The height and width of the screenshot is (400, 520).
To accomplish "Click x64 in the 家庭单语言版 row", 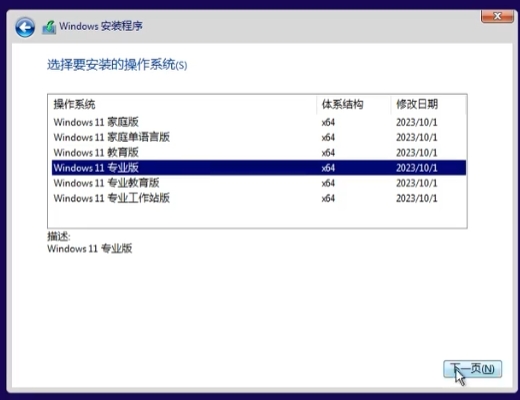I will pyautogui.click(x=328, y=137).
